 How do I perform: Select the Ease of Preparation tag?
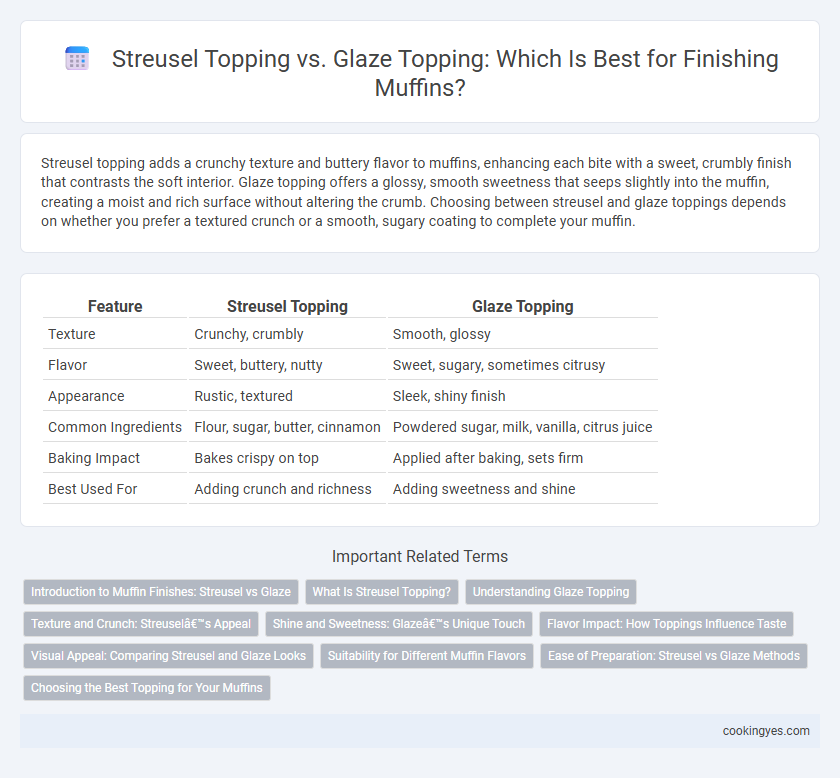(674, 656)
